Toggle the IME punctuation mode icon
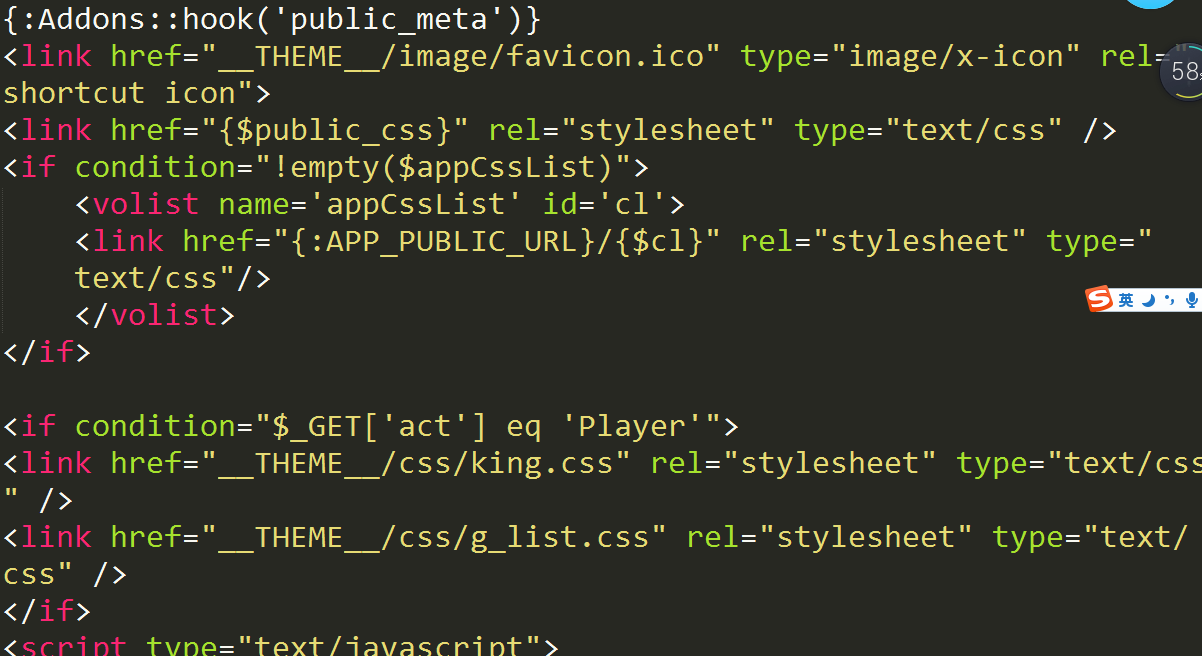1202x656 pixels. (1170, 300)
